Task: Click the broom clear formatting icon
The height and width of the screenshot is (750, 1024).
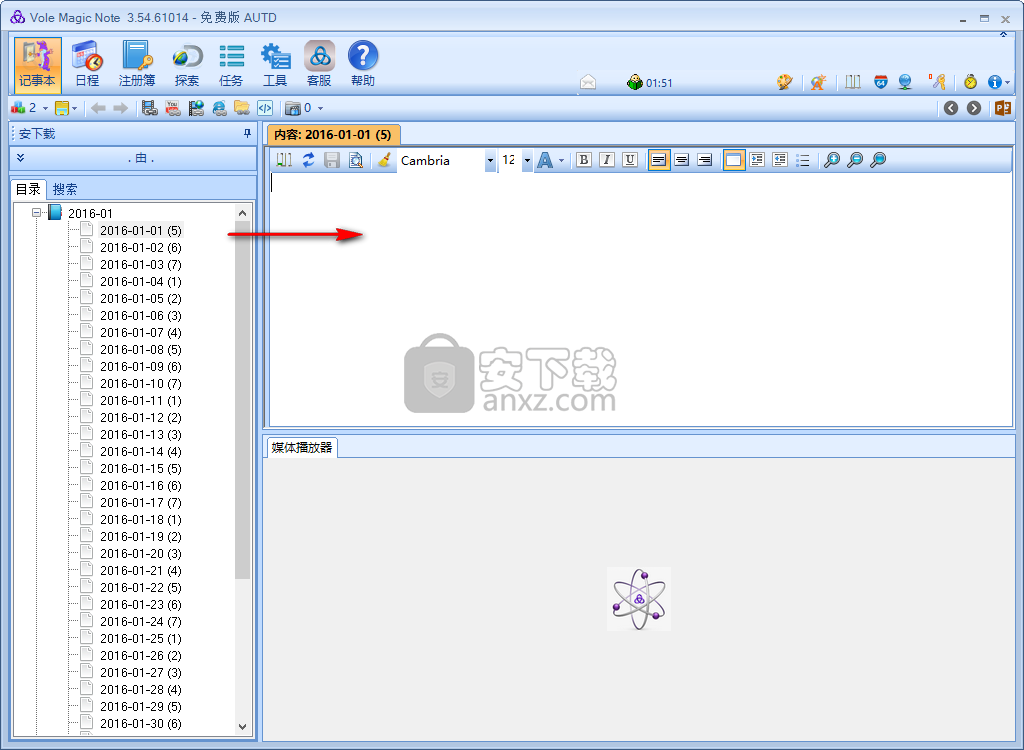Action: tap(385, 160)
